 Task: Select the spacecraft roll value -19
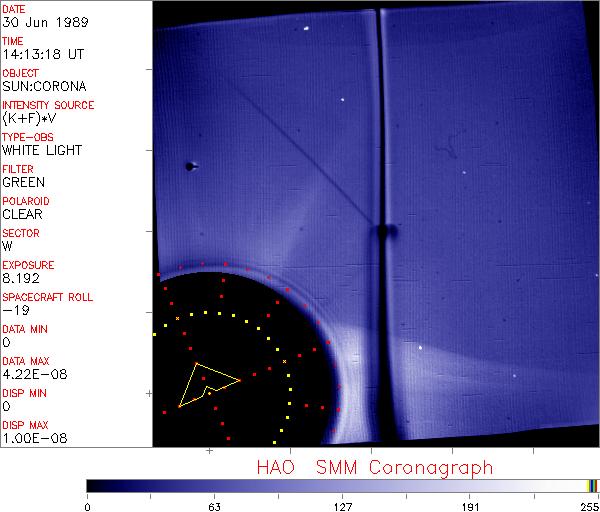click(x=16, y=310)
